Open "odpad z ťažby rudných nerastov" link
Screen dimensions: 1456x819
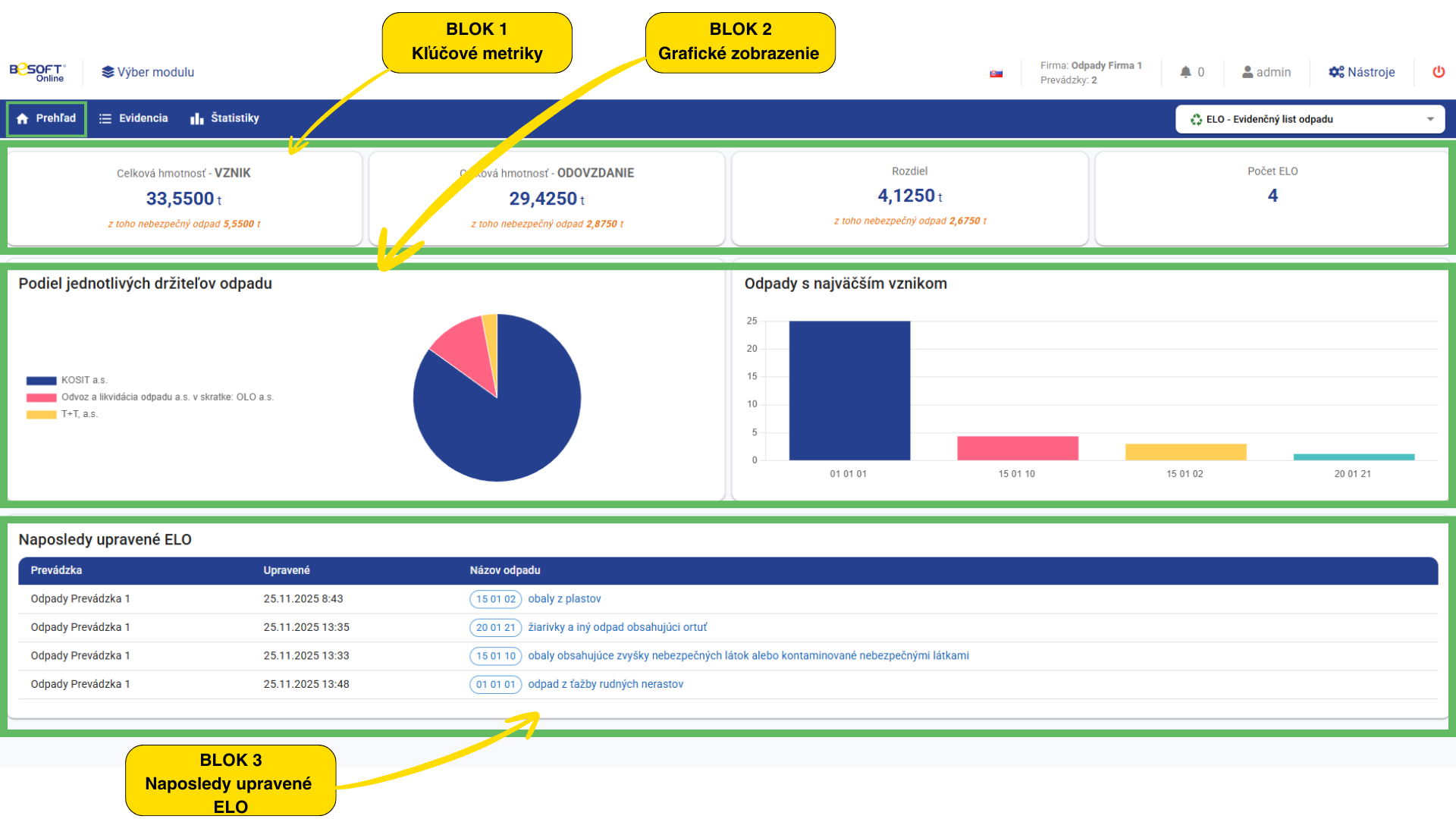(x=605, y=684)
